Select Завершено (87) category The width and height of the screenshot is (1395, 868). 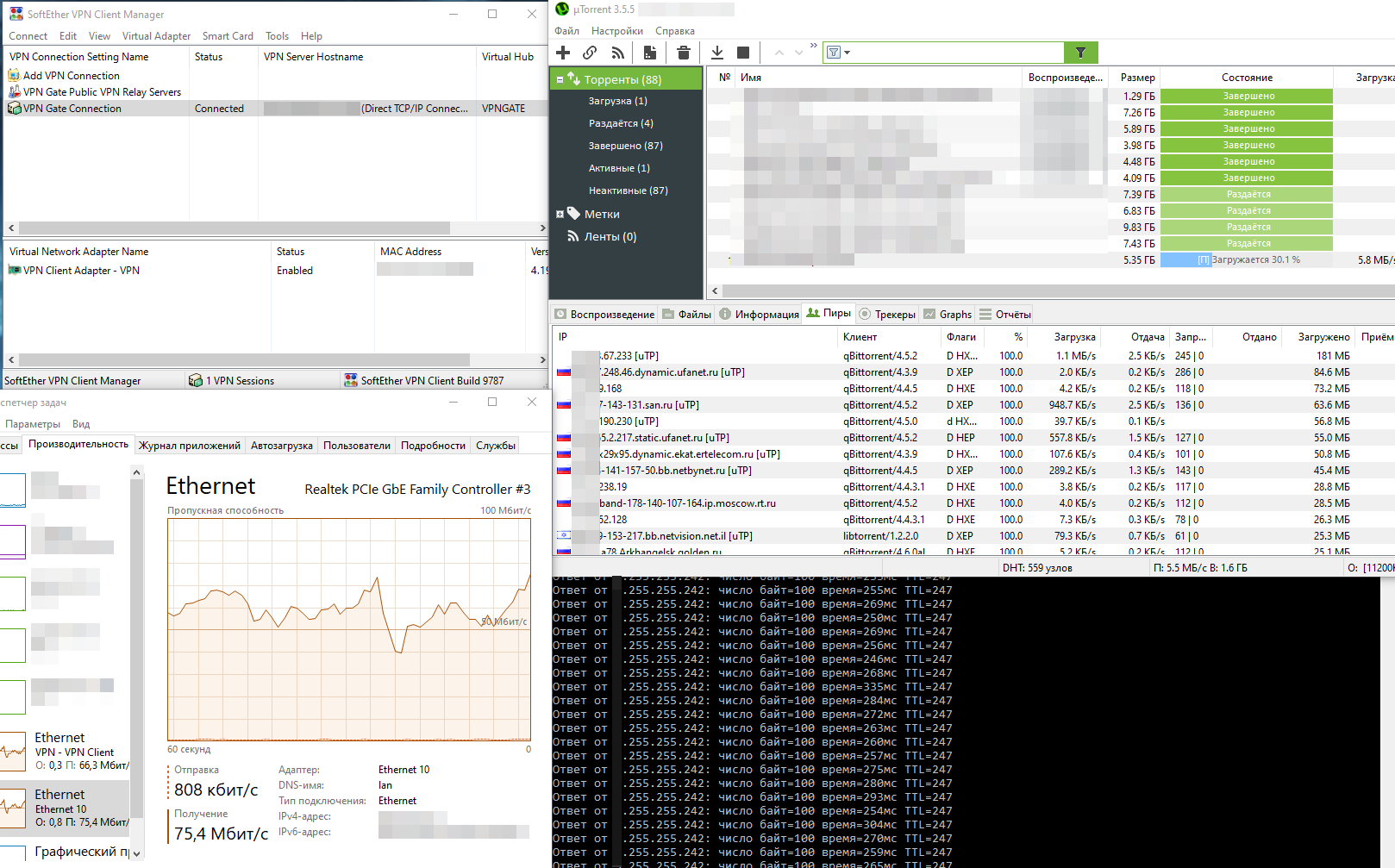click(626, 146)
